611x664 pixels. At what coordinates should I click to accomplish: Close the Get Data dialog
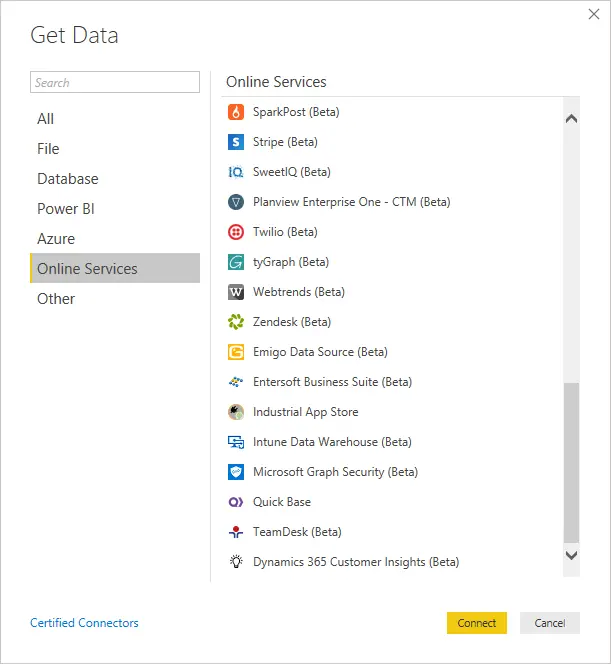[x=594, y=14]
